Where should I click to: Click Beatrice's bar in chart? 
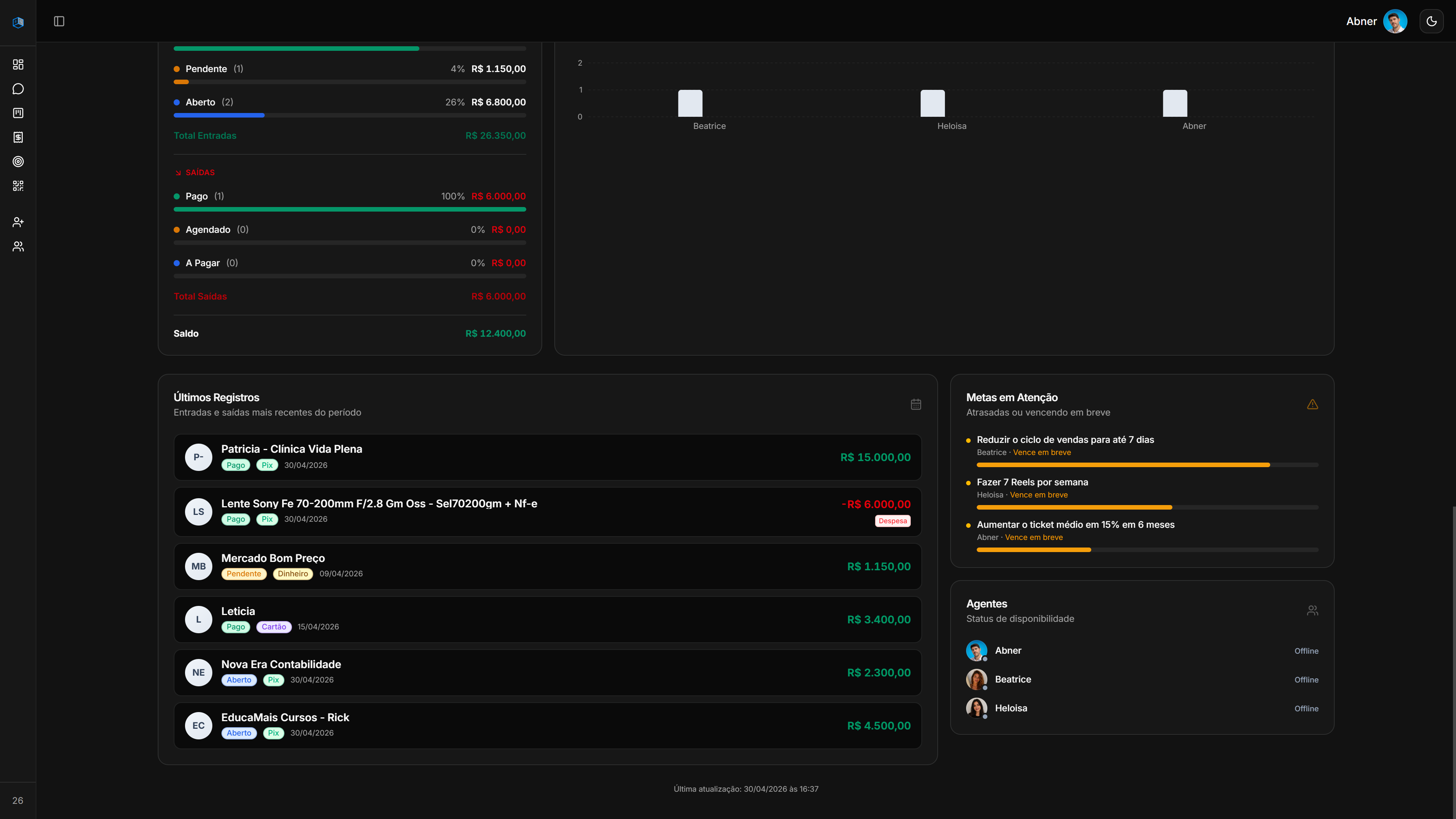coord(690,104)
